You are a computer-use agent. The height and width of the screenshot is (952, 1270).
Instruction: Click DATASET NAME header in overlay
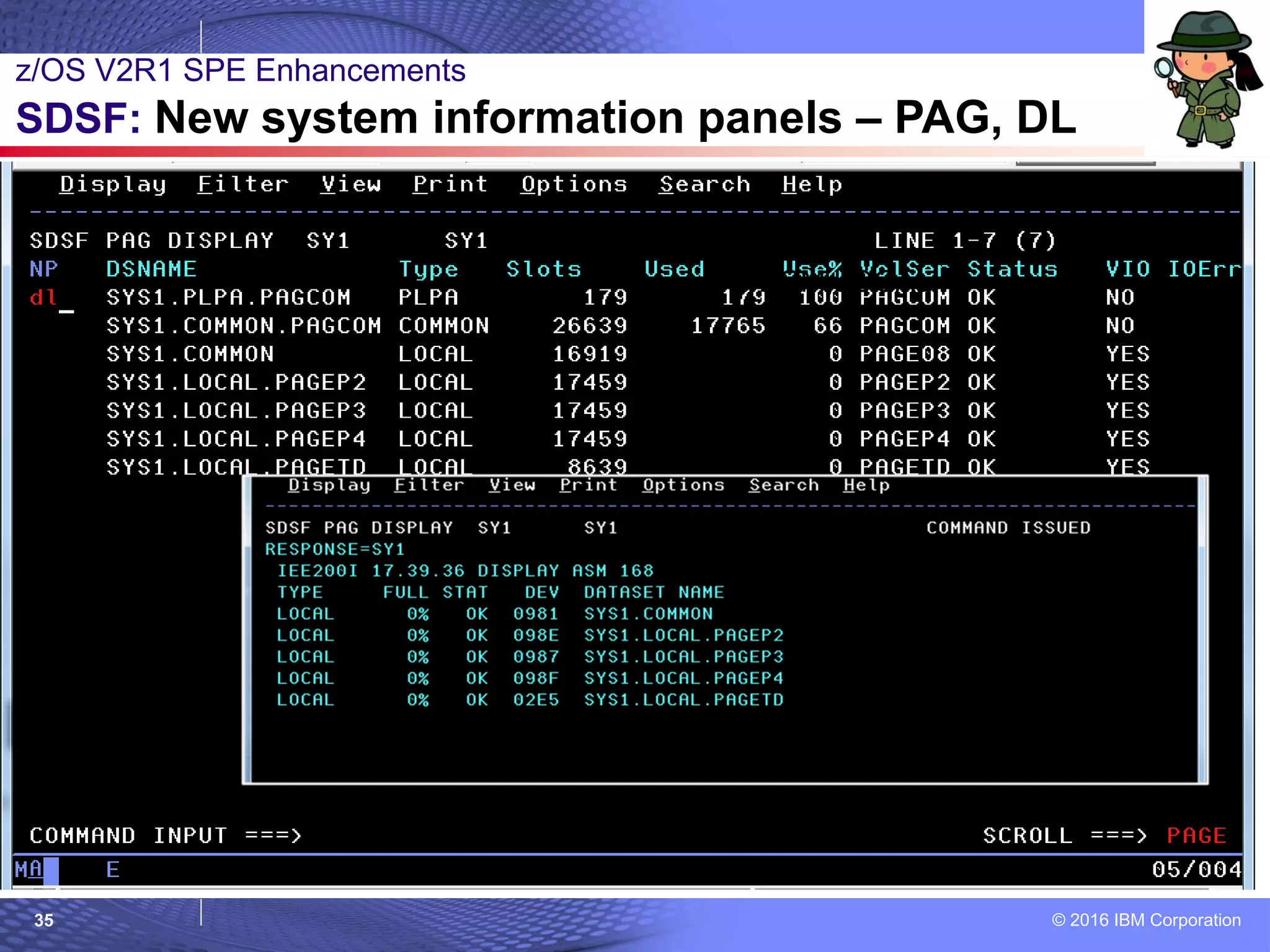(x=654, y=592)
